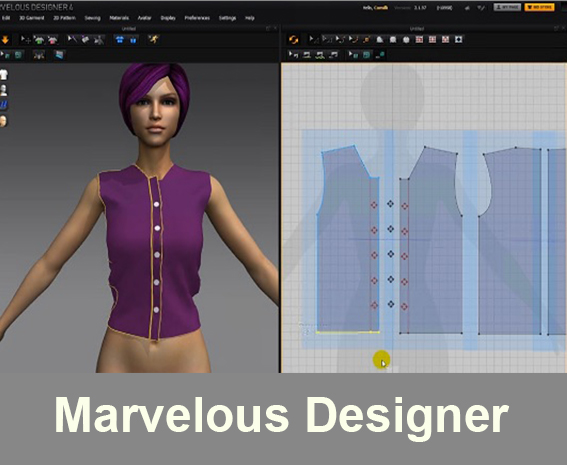Select the 3D Select/Move arrow tool
567x465 pixels.
pyautogui.click(x=25, y=40)
